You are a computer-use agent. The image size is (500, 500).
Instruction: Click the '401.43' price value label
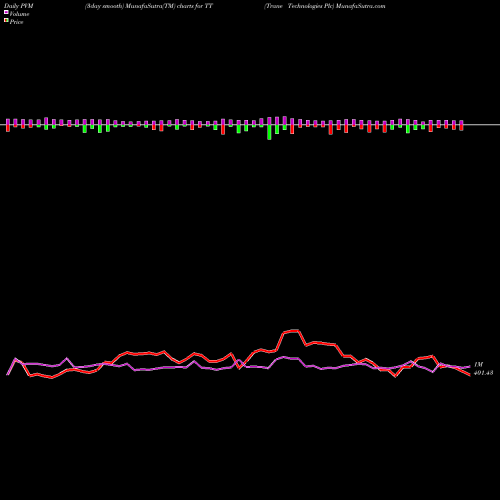[x=483, y=373]
